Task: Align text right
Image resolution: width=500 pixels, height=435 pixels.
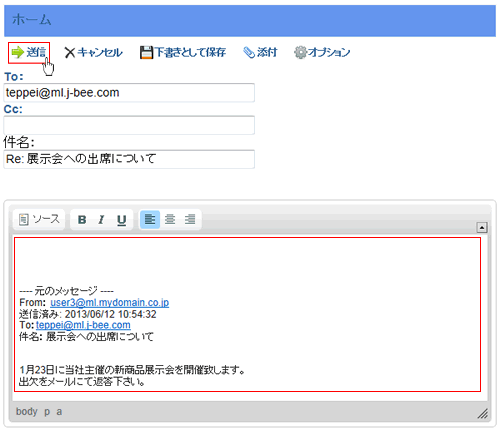Action: point(190,219)
